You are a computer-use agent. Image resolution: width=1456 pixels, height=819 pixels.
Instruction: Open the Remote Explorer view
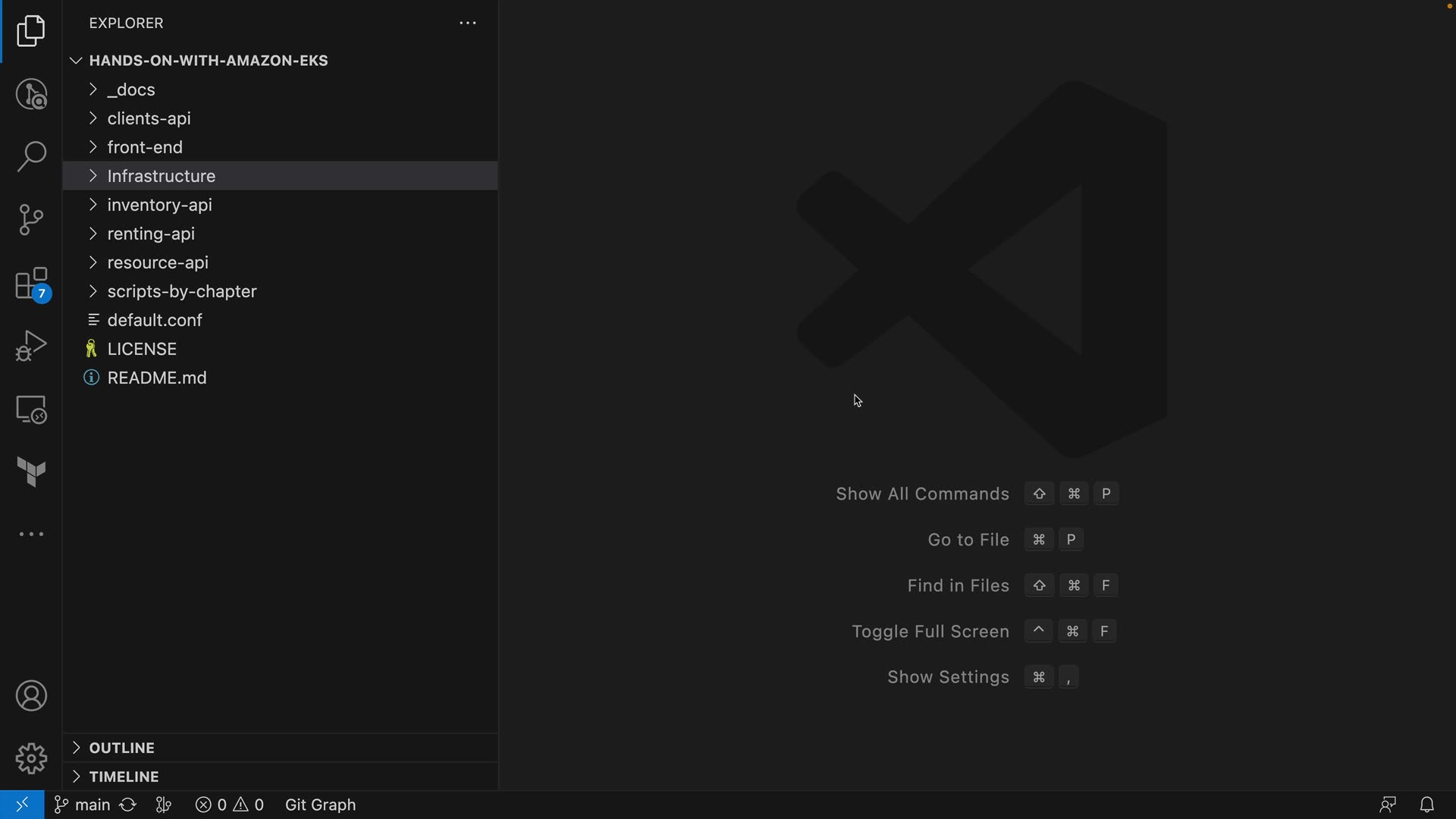click(31, 409)
